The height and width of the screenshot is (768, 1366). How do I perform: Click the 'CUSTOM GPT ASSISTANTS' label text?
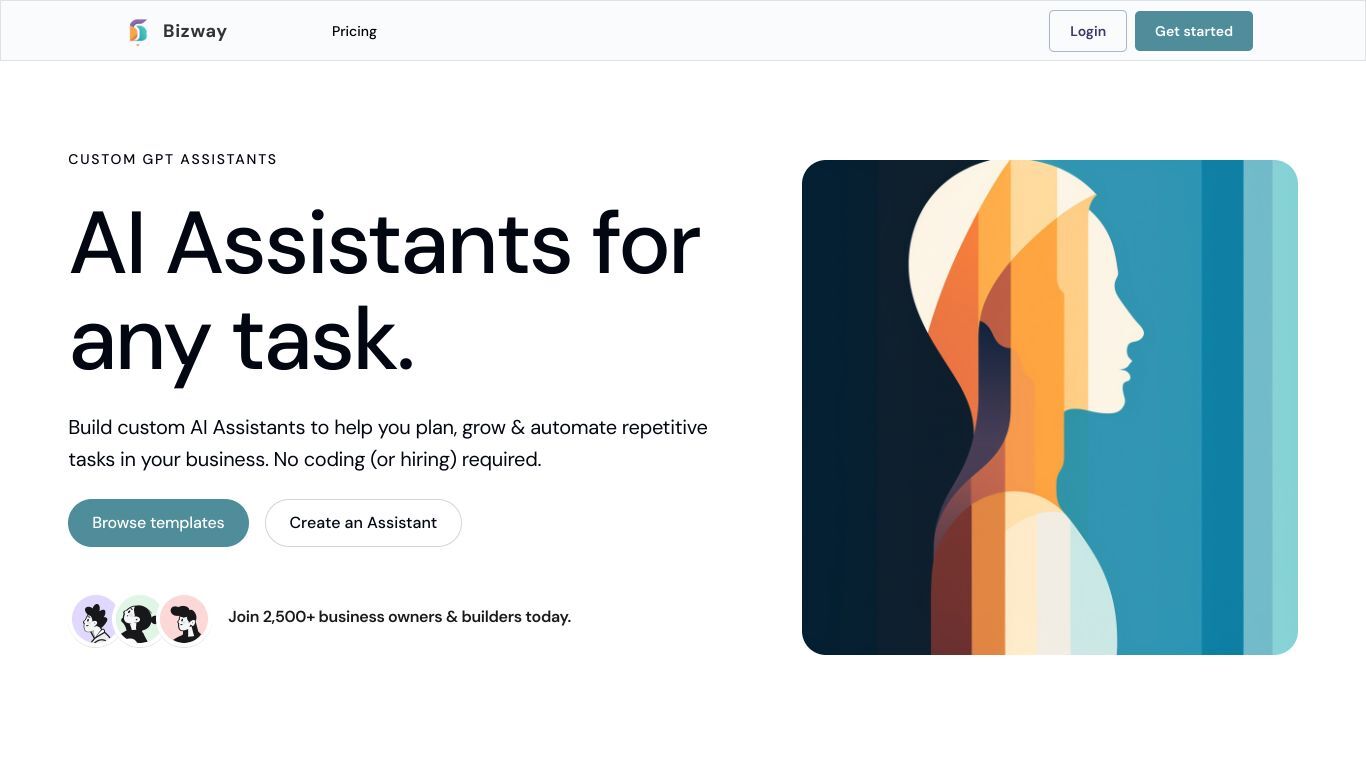[x=173, y=159]
